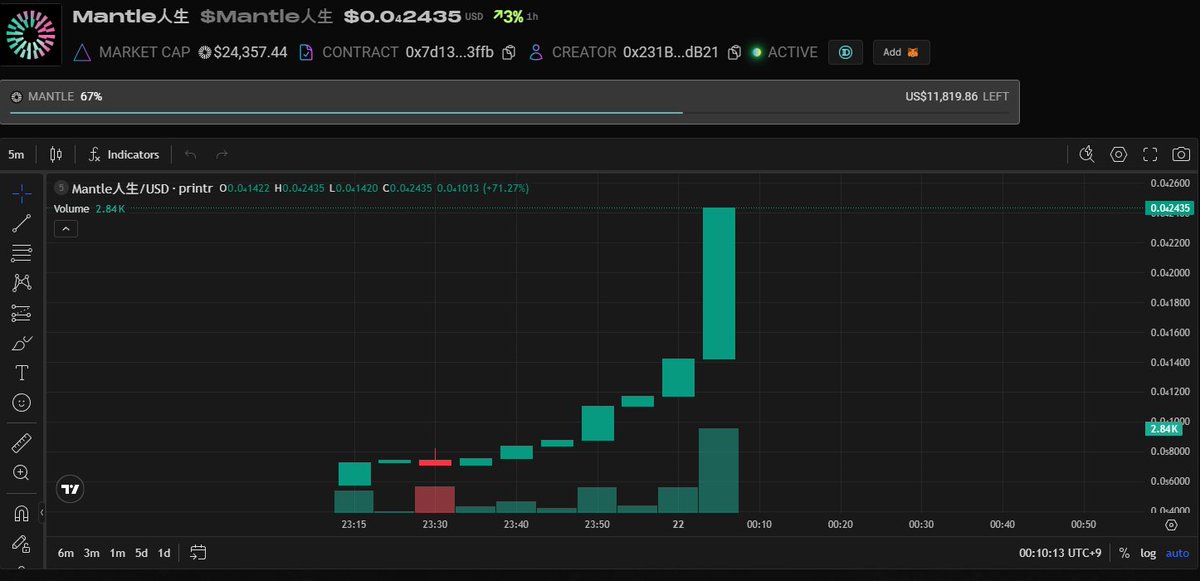Open the quick search icon in chart toolbar
Viewport: 1200px width, 581px height.
(x=1088, y=154)
